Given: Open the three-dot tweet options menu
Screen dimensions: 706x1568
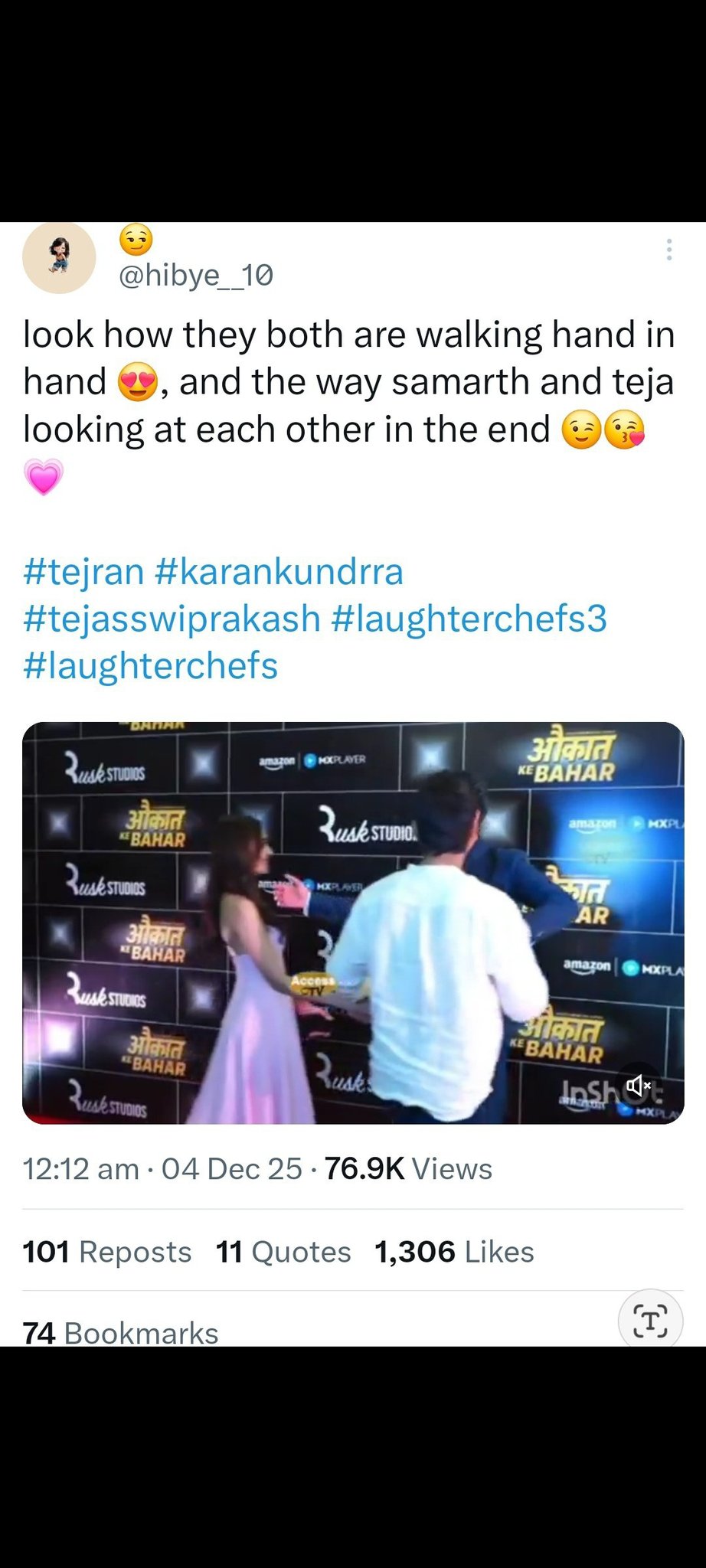Looking at the screenshot, I should coord(668,250).
